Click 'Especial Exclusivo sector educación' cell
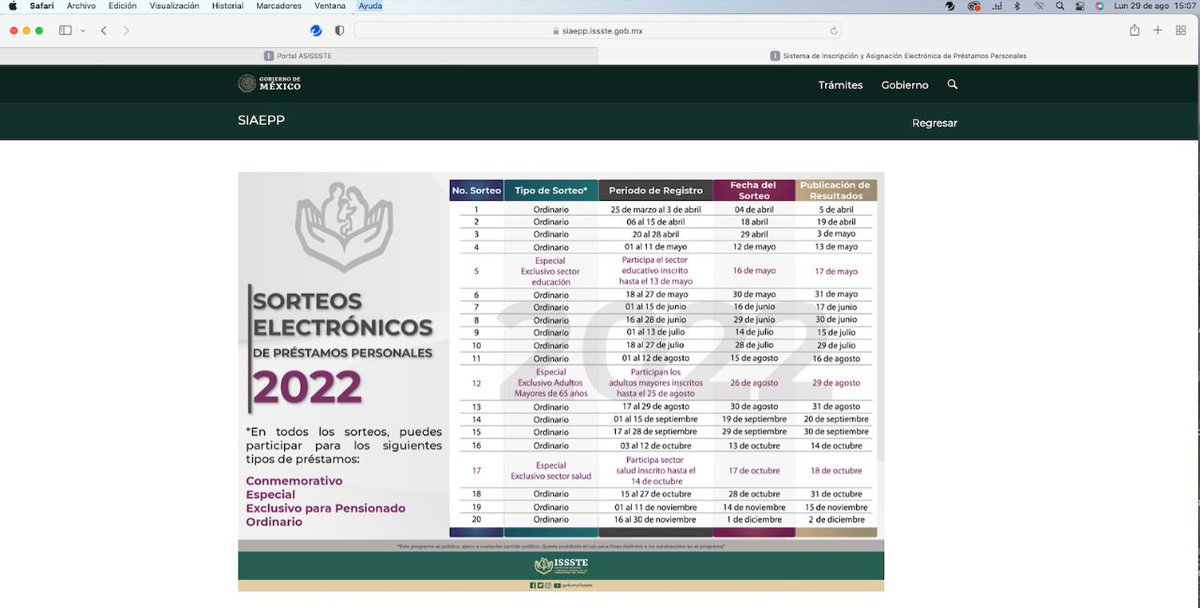1200x608 pixels. pos(551,271)
